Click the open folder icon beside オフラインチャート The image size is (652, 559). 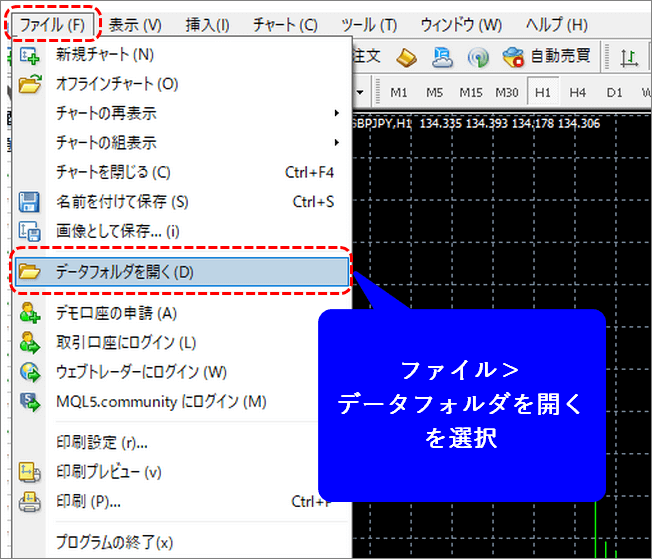tap(30, 84)
